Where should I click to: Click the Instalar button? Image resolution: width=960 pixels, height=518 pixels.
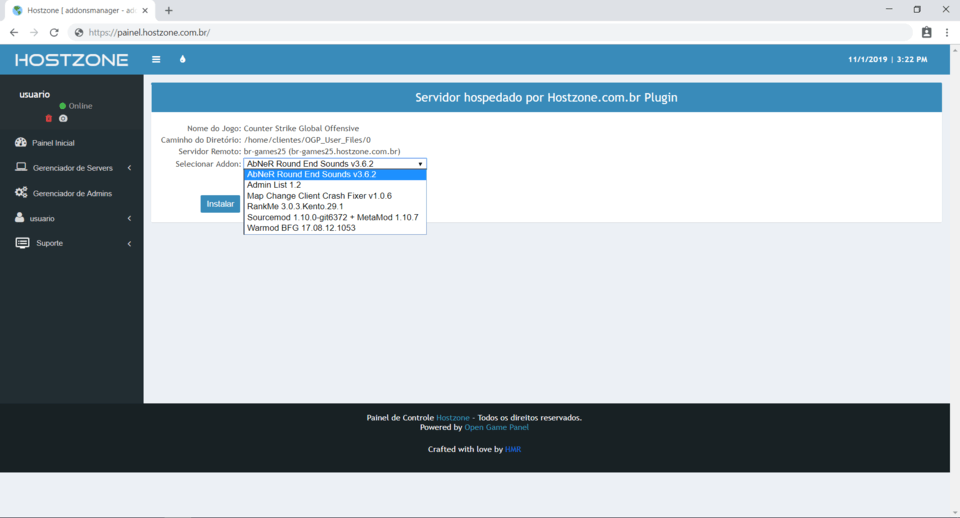pyautogui.click(x=220, y=204)
